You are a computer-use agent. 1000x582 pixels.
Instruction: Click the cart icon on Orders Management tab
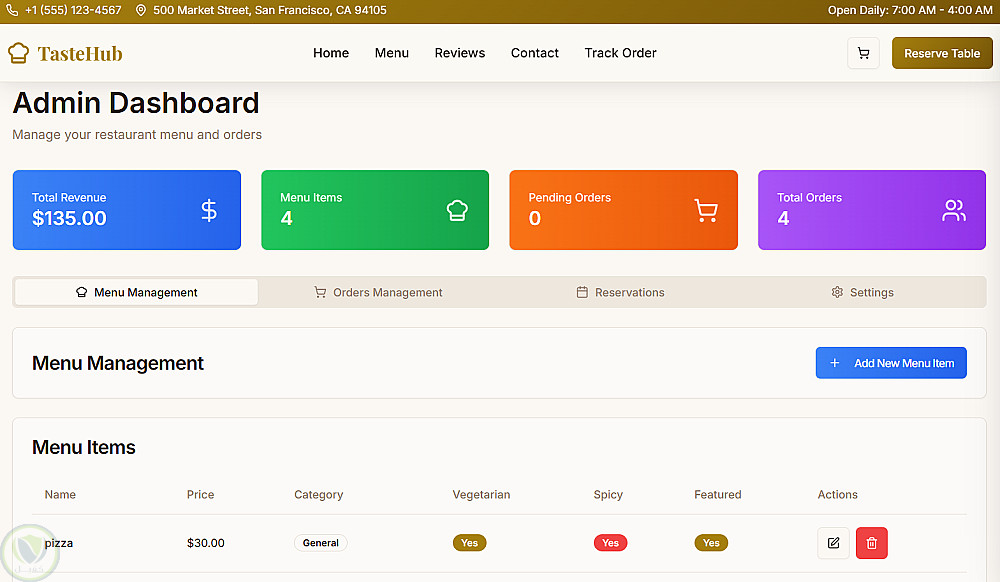pos(320,292)
